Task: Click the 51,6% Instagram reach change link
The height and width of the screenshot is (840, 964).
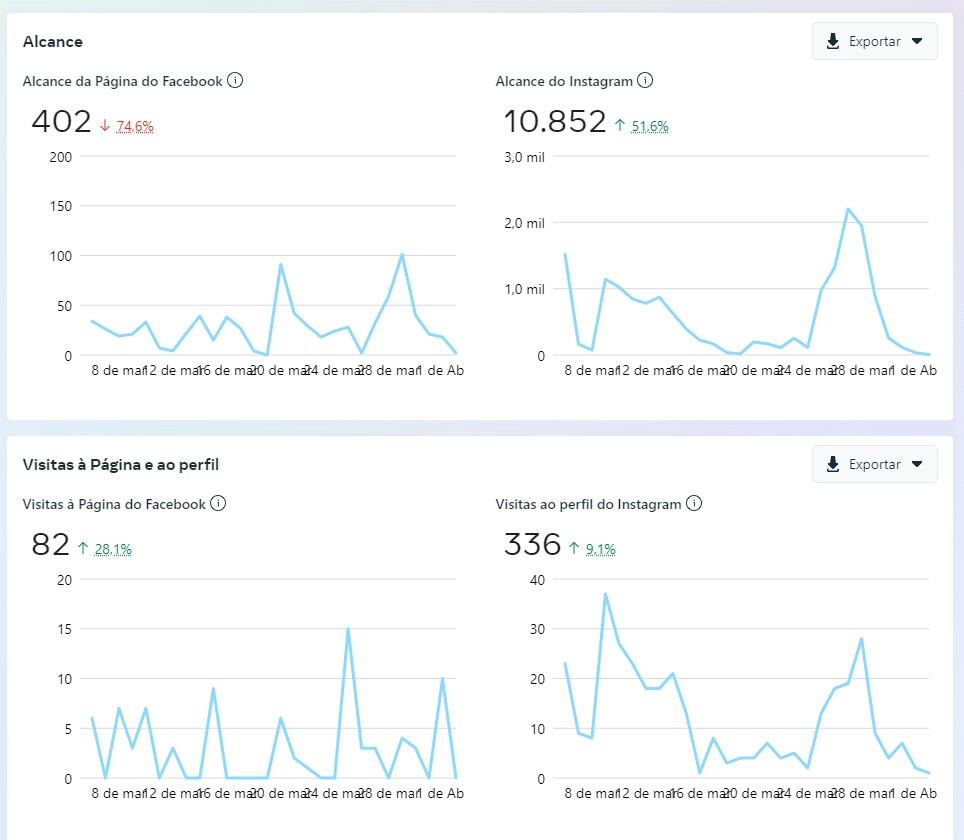Action: [650, 126]
